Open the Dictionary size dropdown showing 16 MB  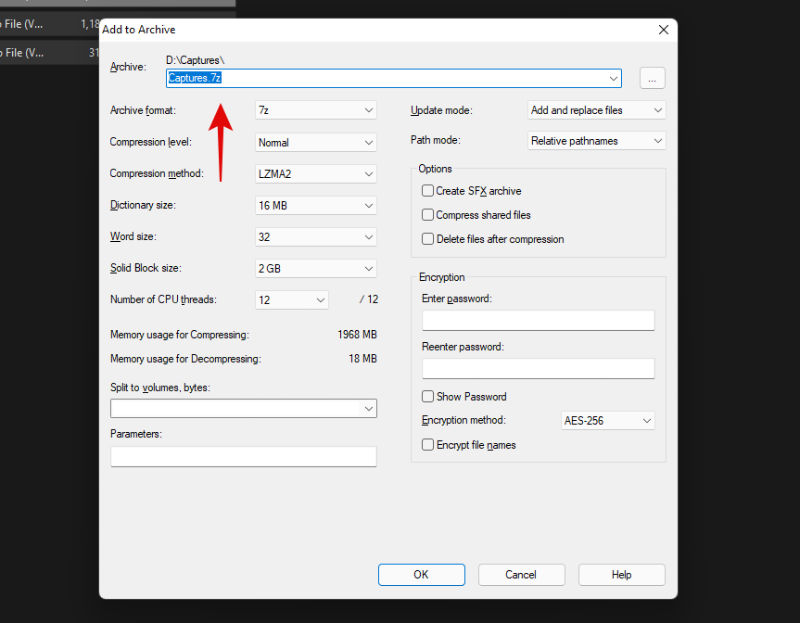[316, 206]
